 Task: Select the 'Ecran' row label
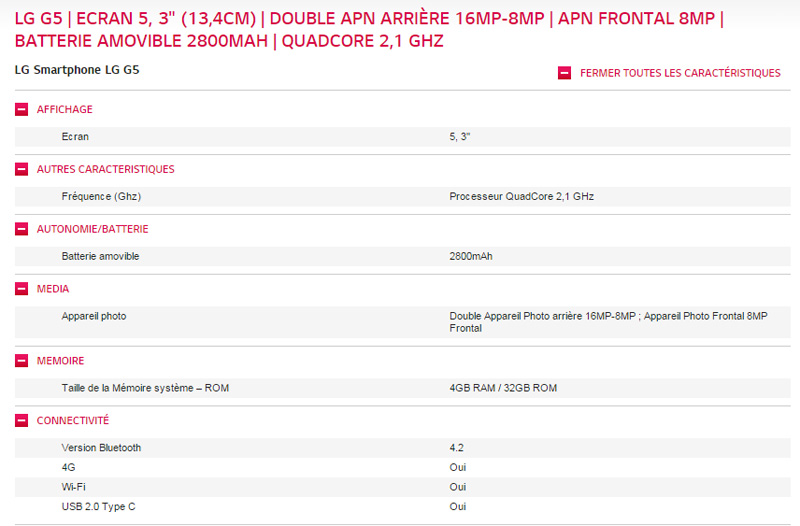(x=75, y=137)
